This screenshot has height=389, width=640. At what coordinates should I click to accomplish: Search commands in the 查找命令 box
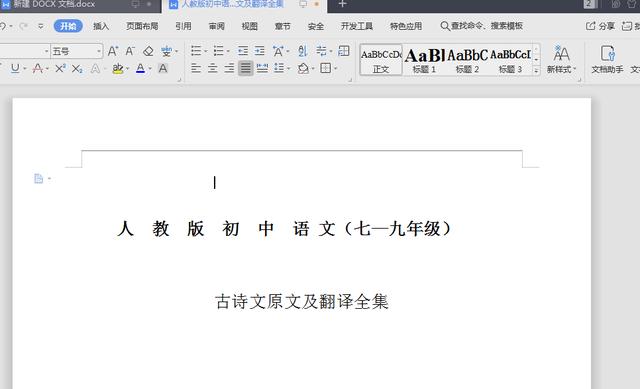tap(482, 26)
